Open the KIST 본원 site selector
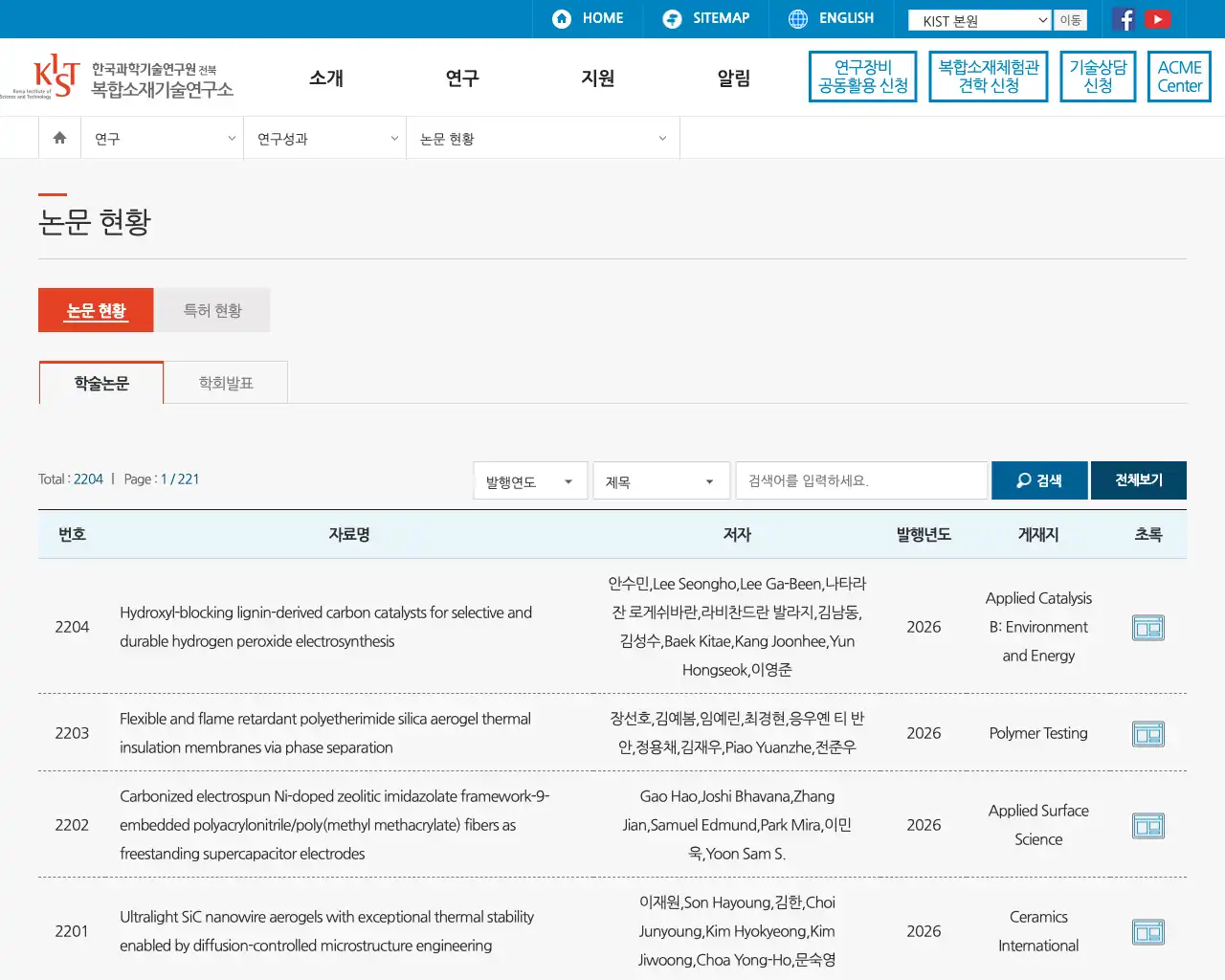Screen dimensions: 1225x980 pos(980,20)
